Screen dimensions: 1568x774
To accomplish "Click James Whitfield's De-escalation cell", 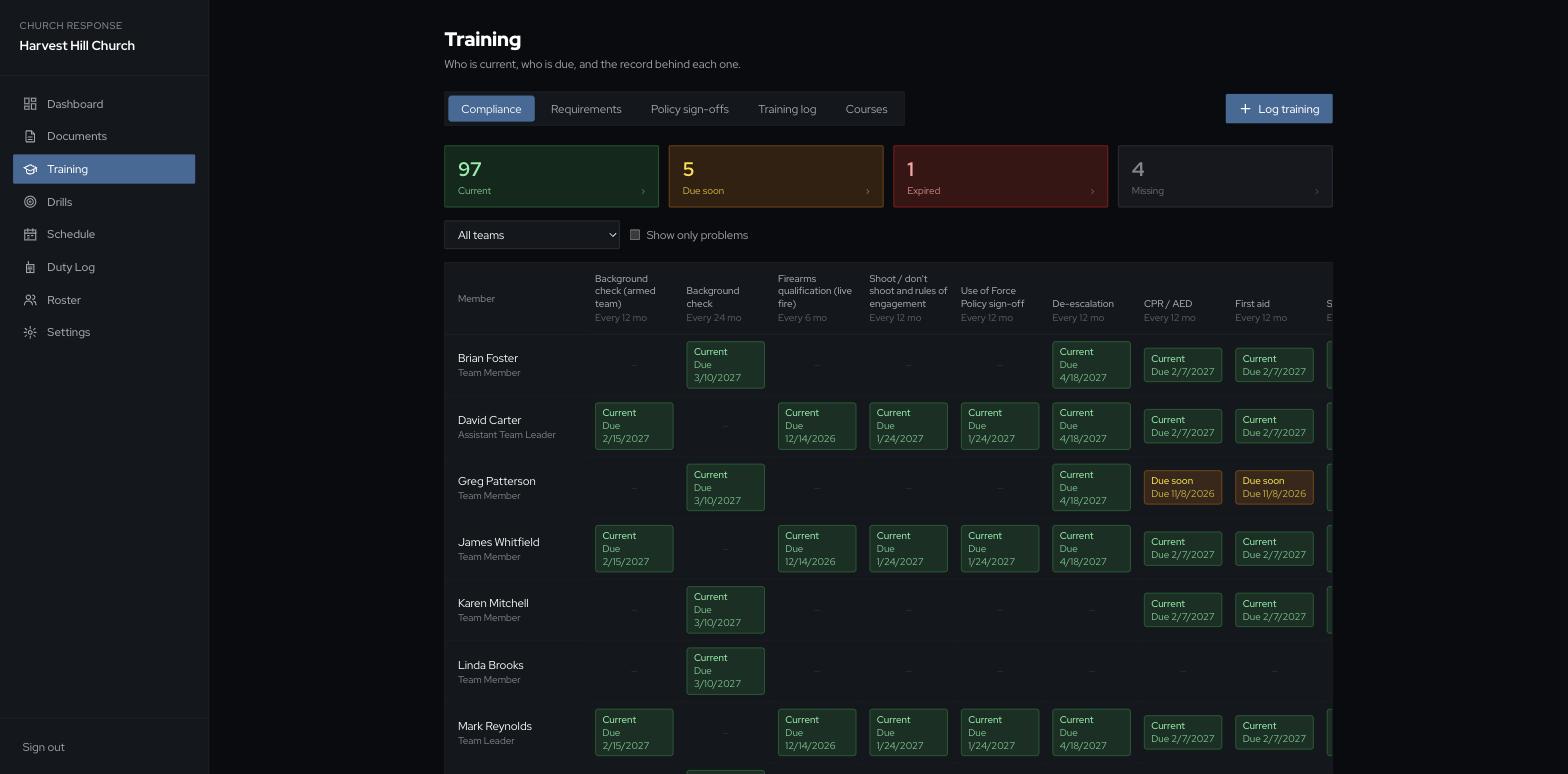I will tap(1091, 549).
